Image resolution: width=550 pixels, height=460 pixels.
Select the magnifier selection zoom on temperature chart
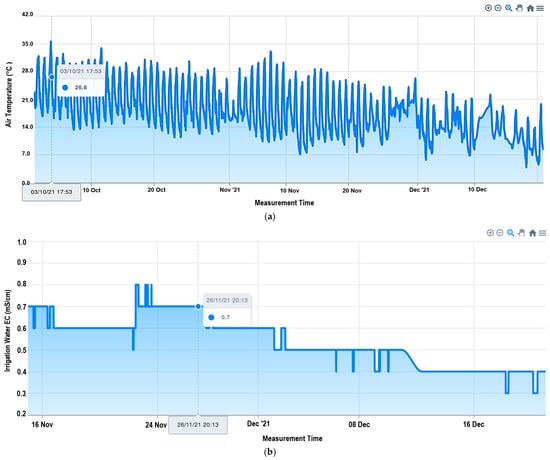coord(509,8)
